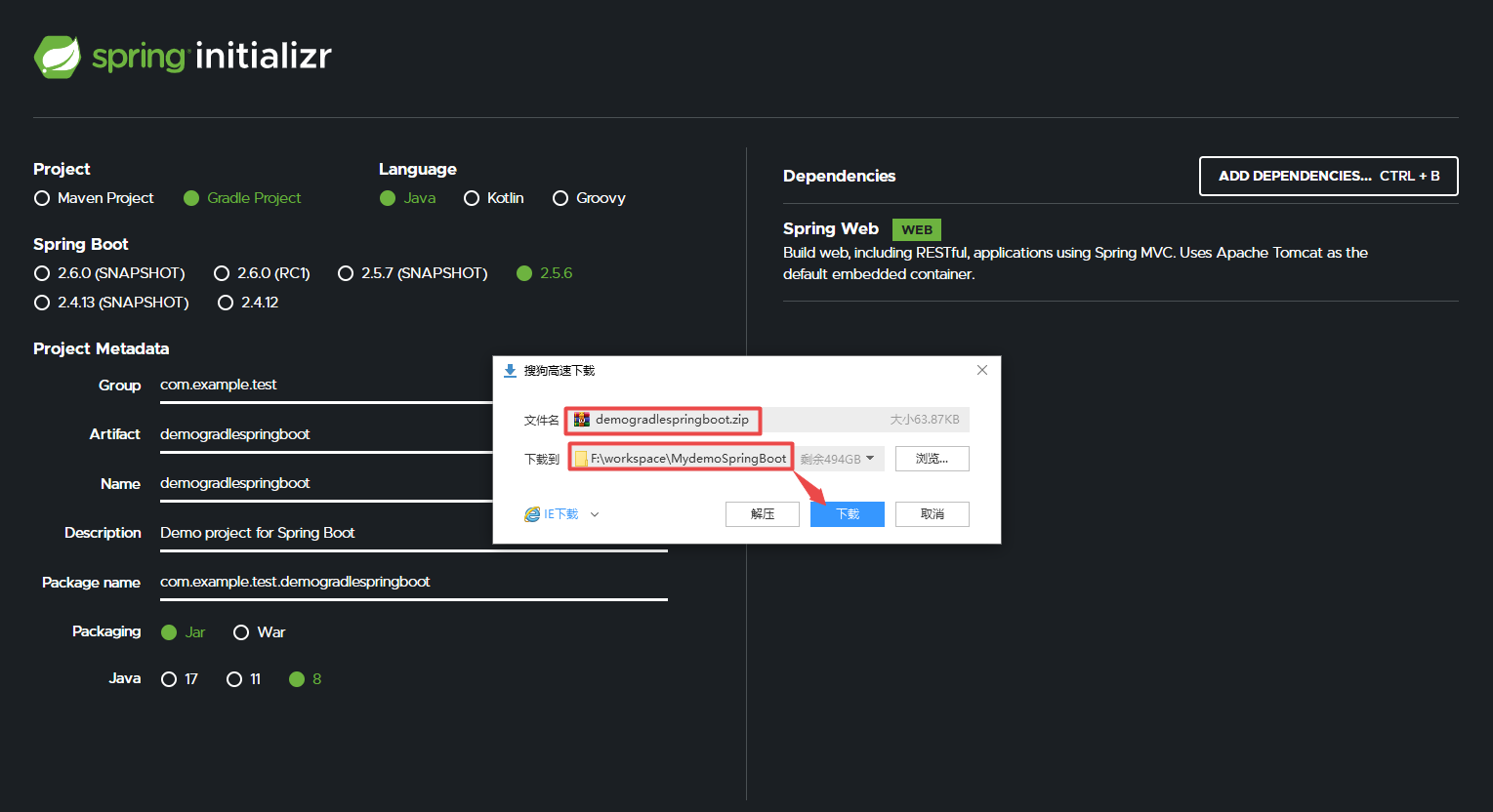Select War packaging
The height and width of the screenshot is (812, 1493).
click(x=241, y=632)
